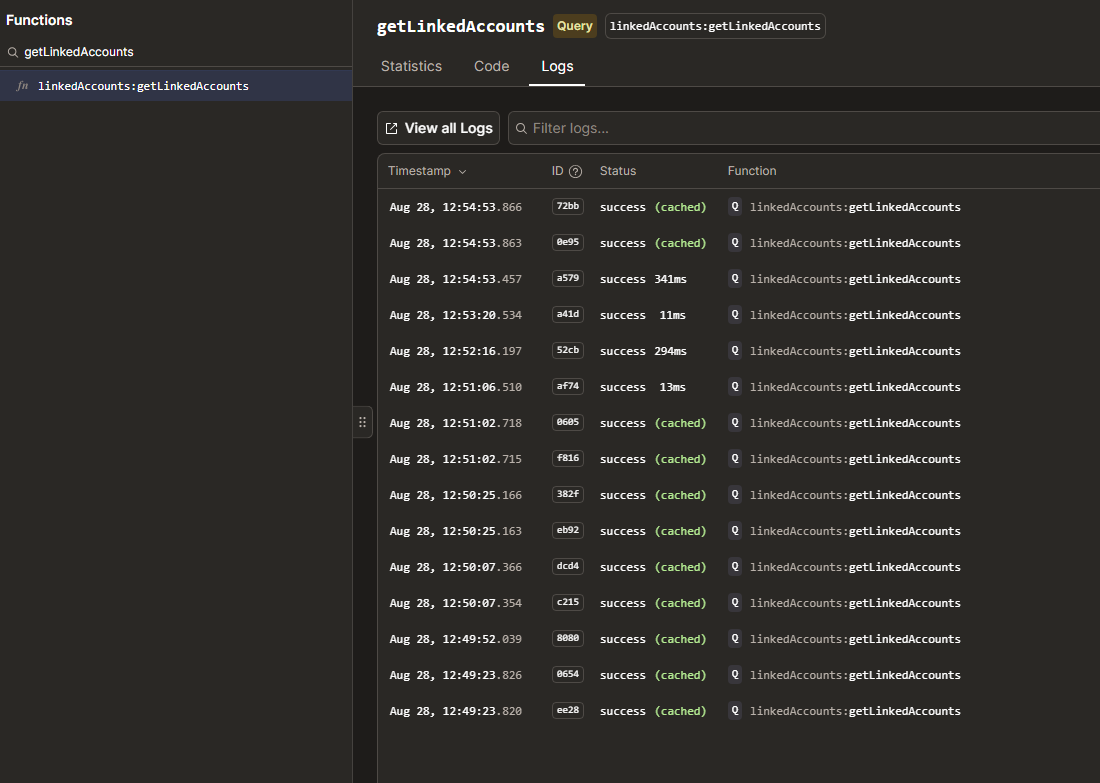The height and width of the screenshot is (783, 1100).
Task: Click the Functions sidebar heading
Action: pyautogui.click(x=39, y=20)
